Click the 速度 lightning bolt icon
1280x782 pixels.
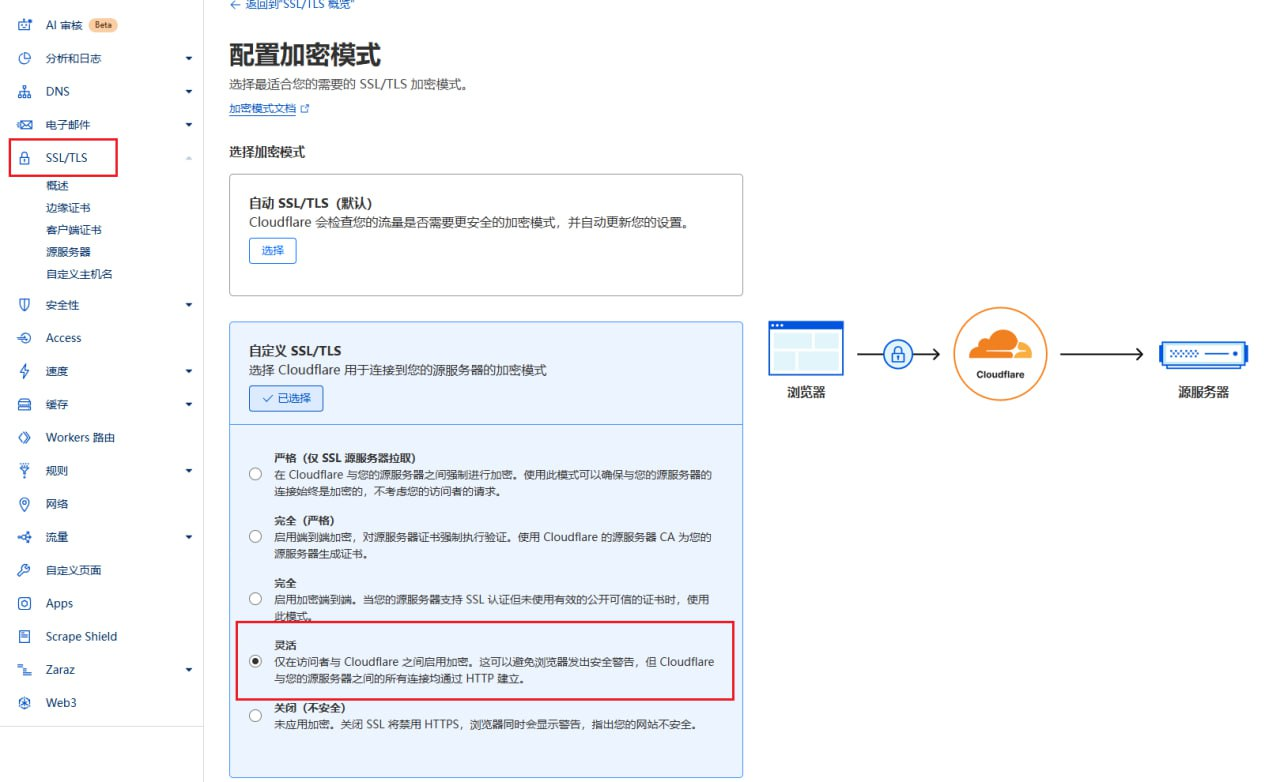(25, 371)
